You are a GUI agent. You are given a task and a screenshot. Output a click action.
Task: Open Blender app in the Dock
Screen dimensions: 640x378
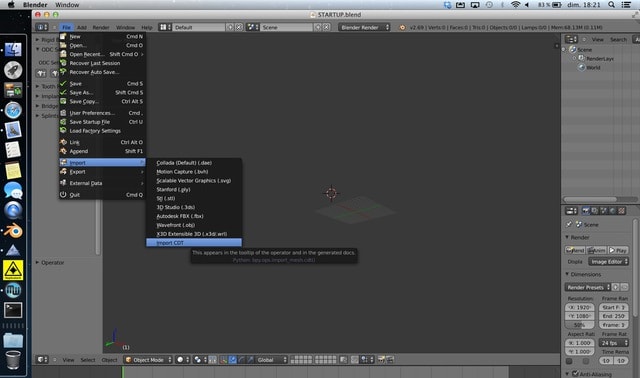tap(13, 231)
